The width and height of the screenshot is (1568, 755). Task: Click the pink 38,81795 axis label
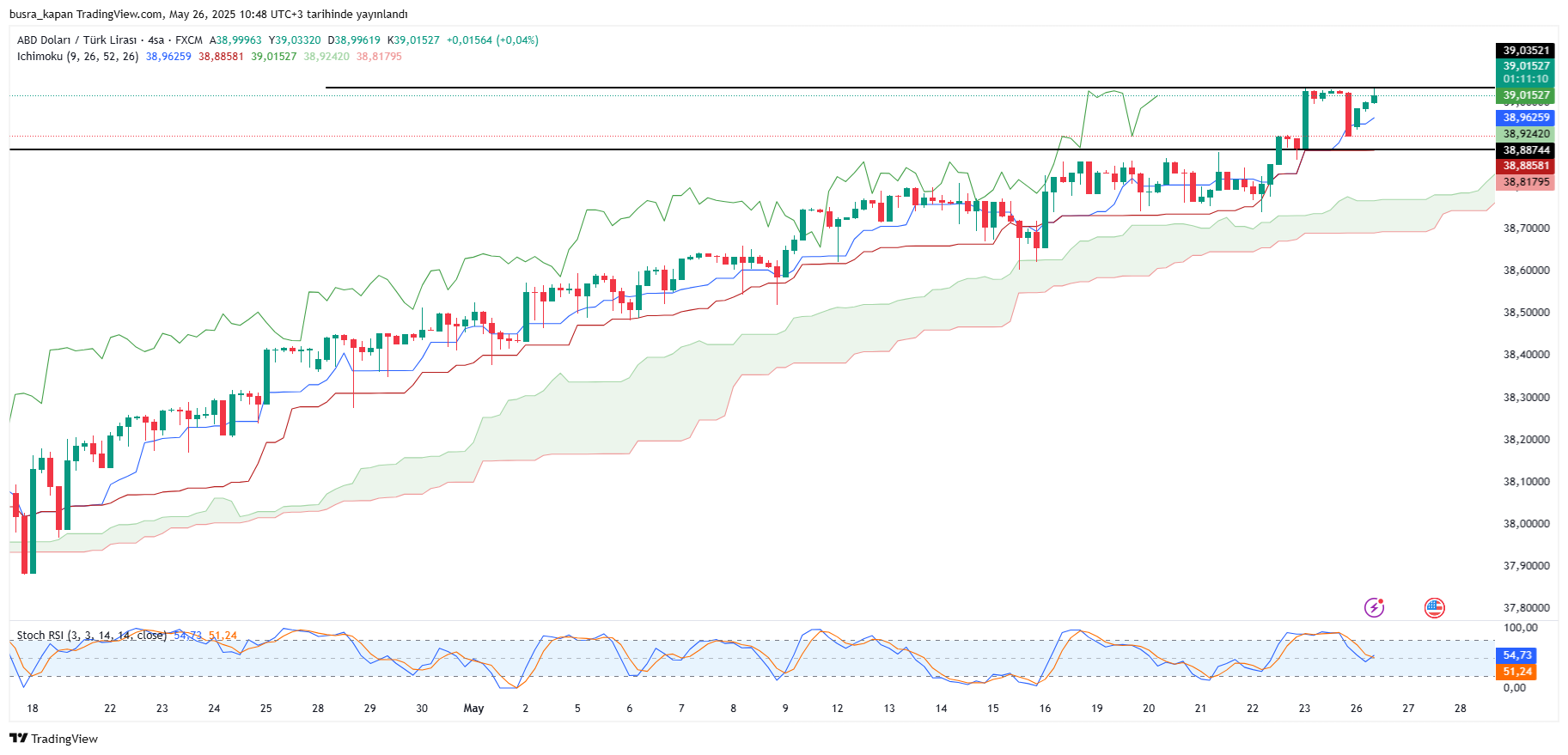tap(1526, 182)
